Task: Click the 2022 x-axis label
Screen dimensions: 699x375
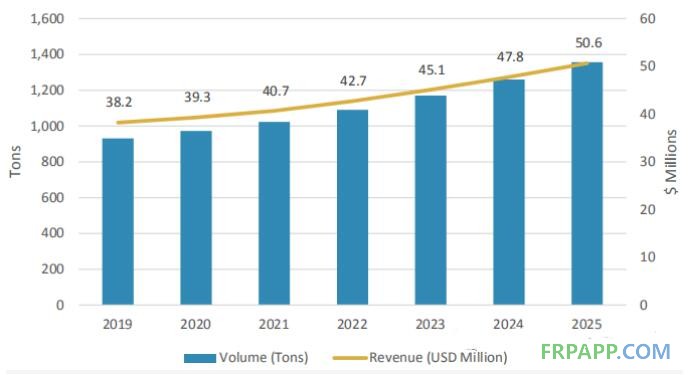Action: 352,324
